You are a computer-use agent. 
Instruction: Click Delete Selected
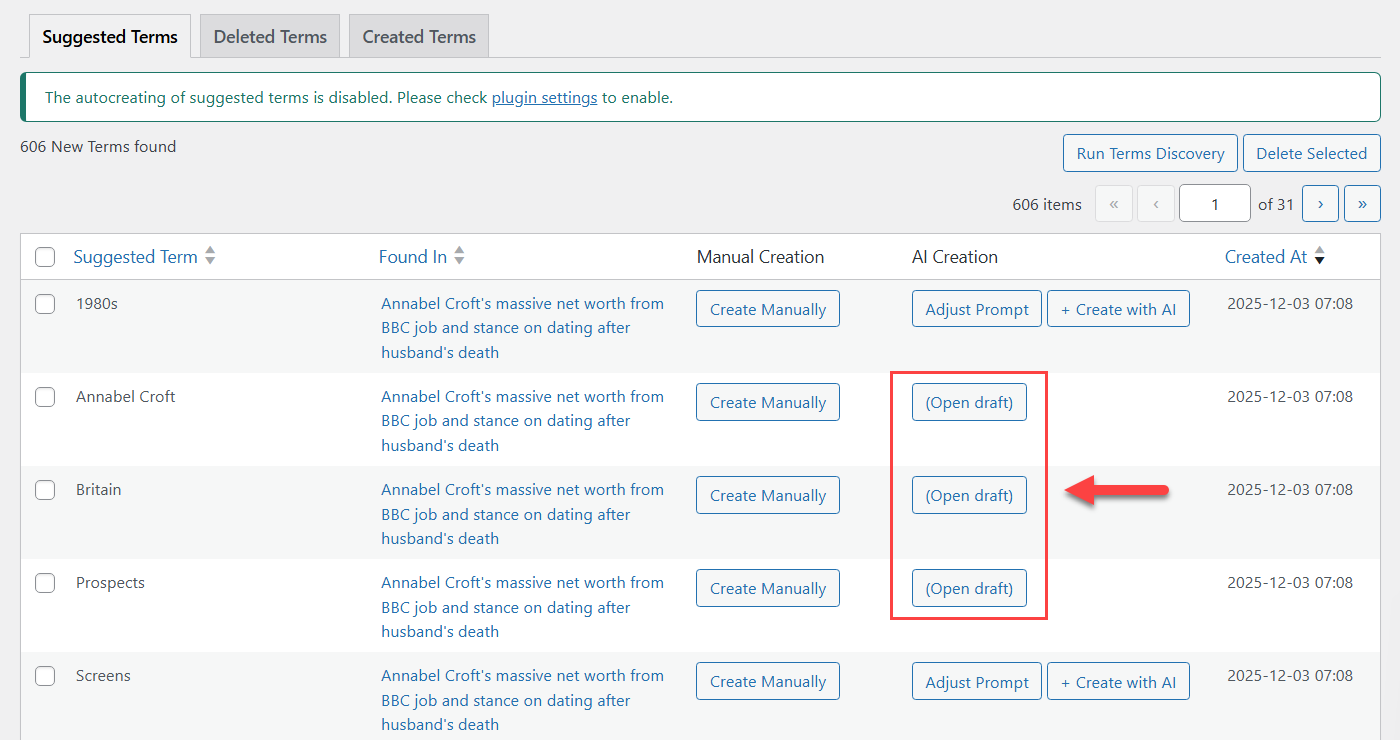tap(1311, 153)
